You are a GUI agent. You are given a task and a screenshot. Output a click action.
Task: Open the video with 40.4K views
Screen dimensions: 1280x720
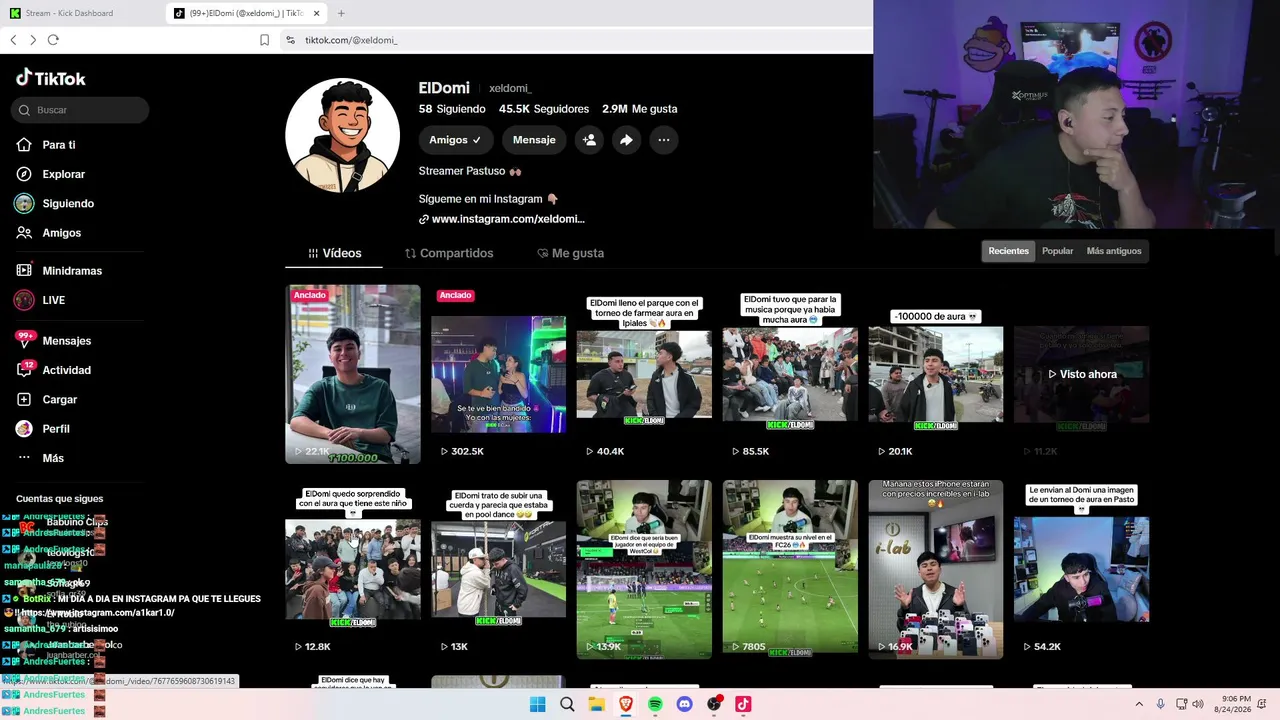tap(644, 374)
